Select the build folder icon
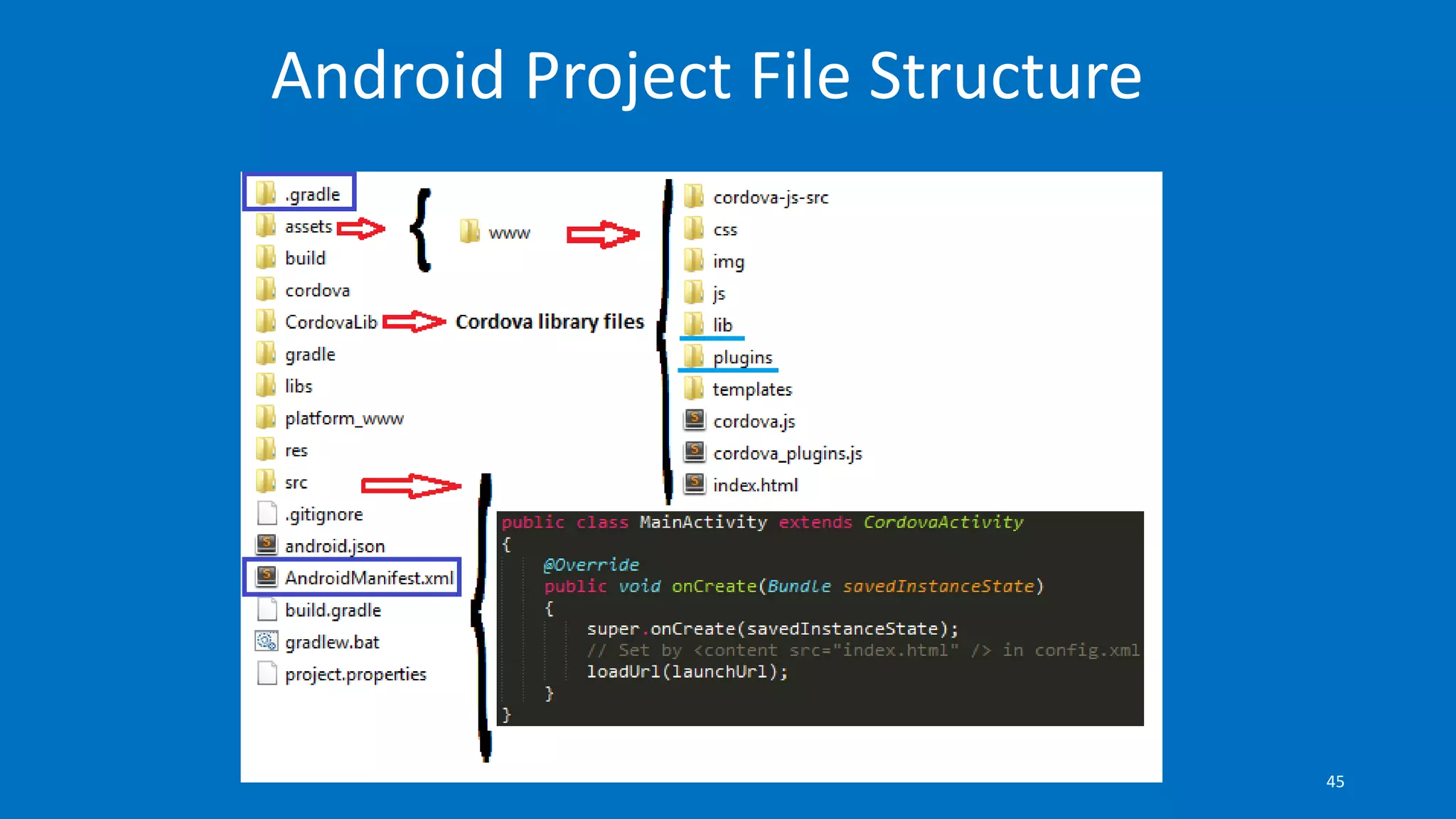Viewport: 1456px width, 819px height. [266, 257]
